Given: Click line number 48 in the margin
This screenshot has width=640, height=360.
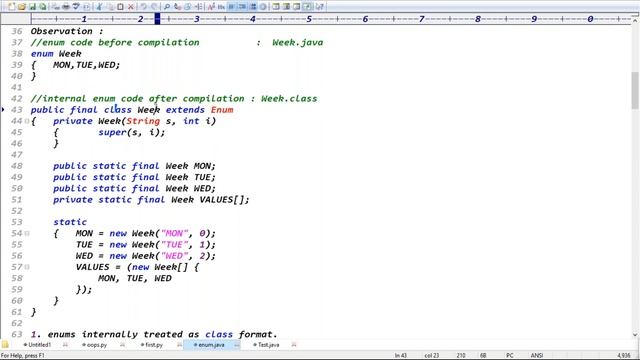Looking at the screenshot, I should point(17,166).
